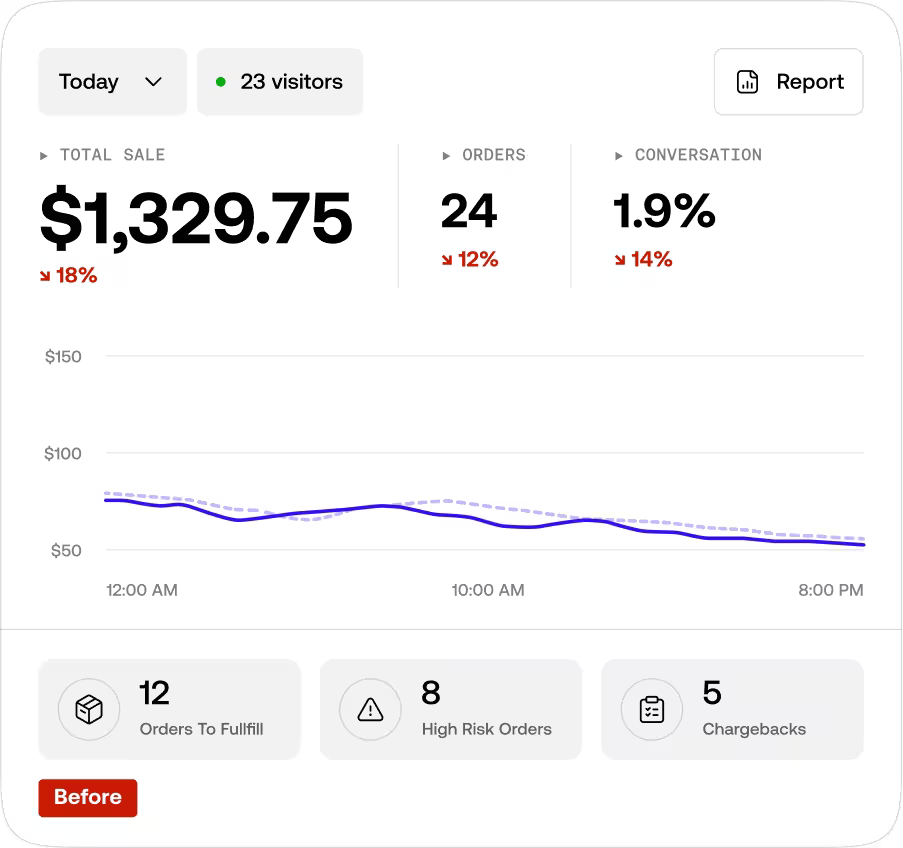Viewport: 903px width, 848px height.
Task: Expand the Total Sale triangle
Action: click(43, 156)
